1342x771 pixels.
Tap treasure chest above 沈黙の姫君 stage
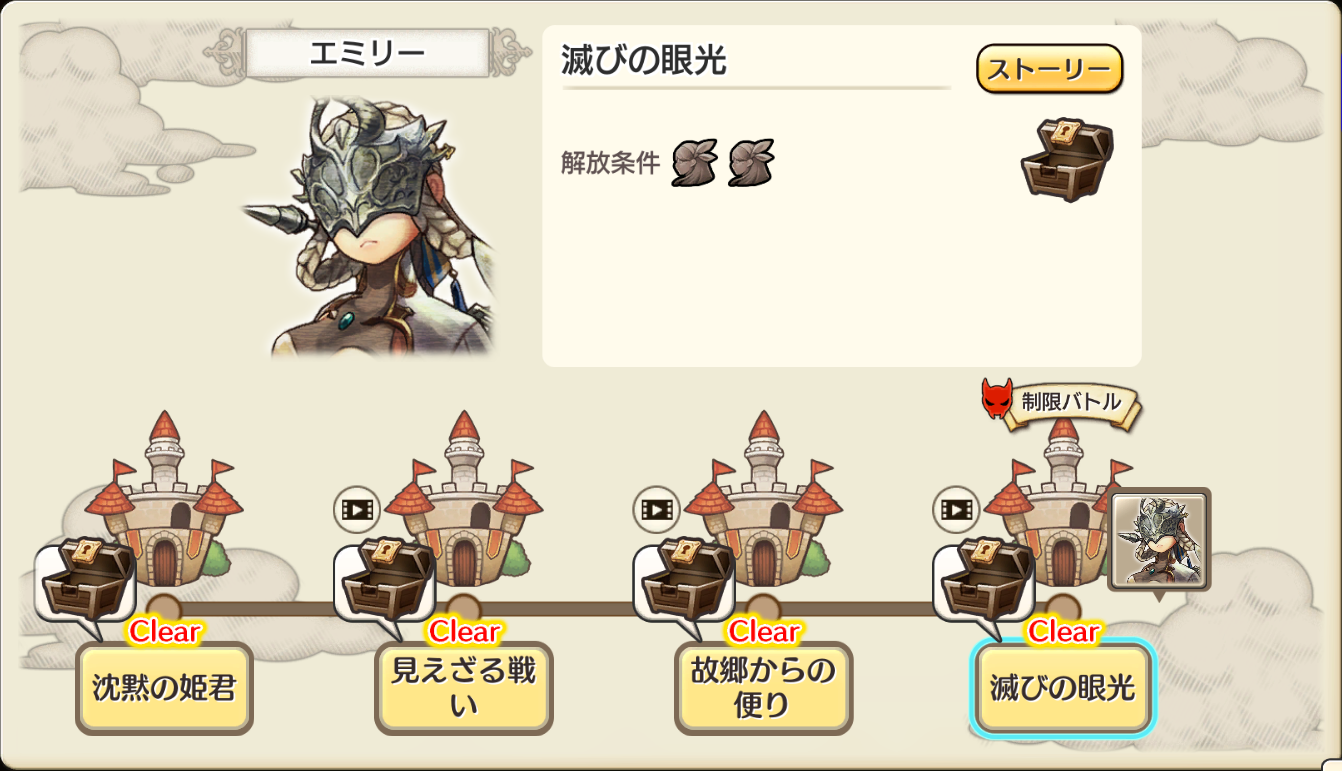87,580
